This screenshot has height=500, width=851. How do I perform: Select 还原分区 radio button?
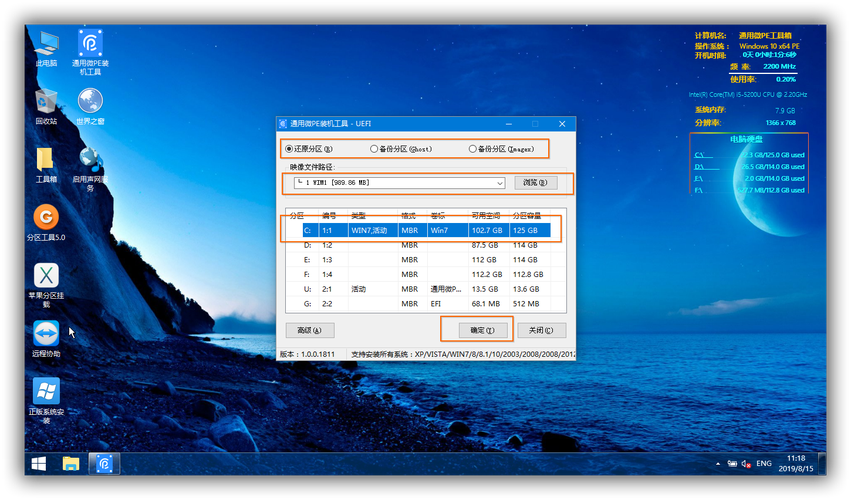[309, 149]
